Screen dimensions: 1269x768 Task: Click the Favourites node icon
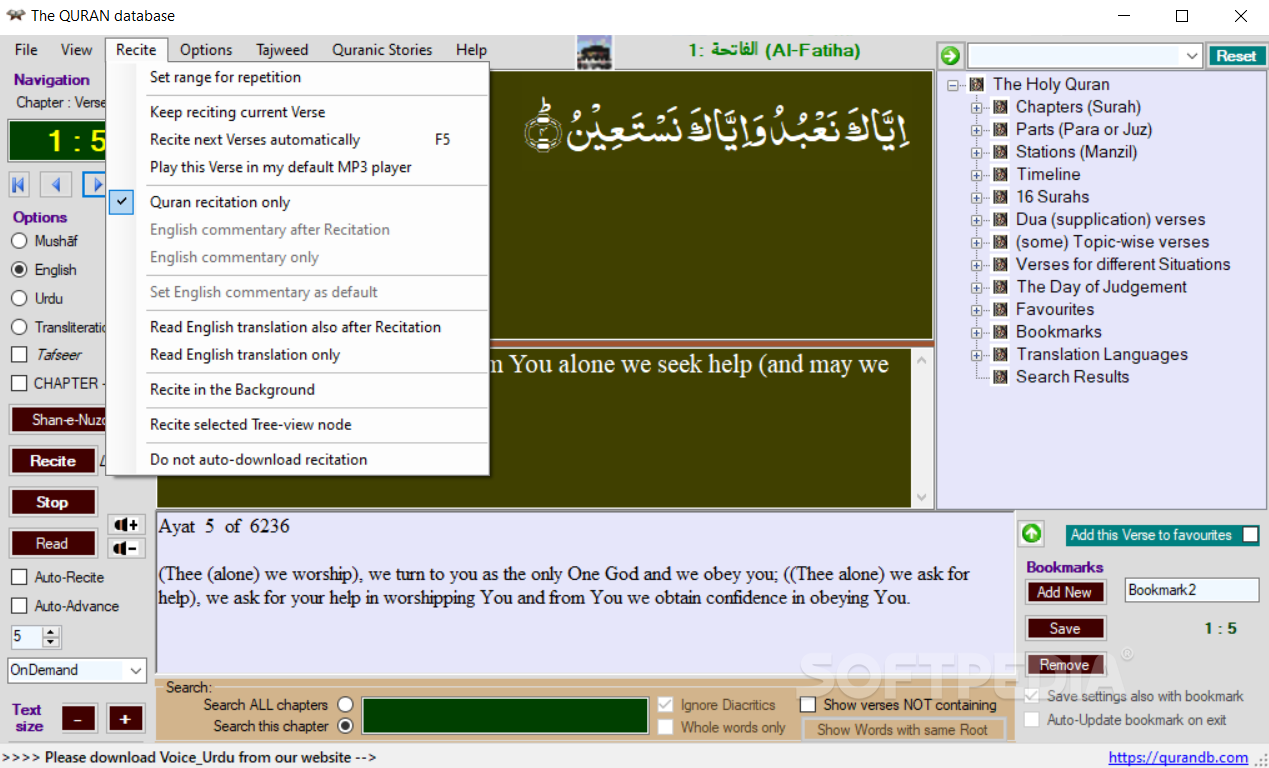[x=1000, y=309]
